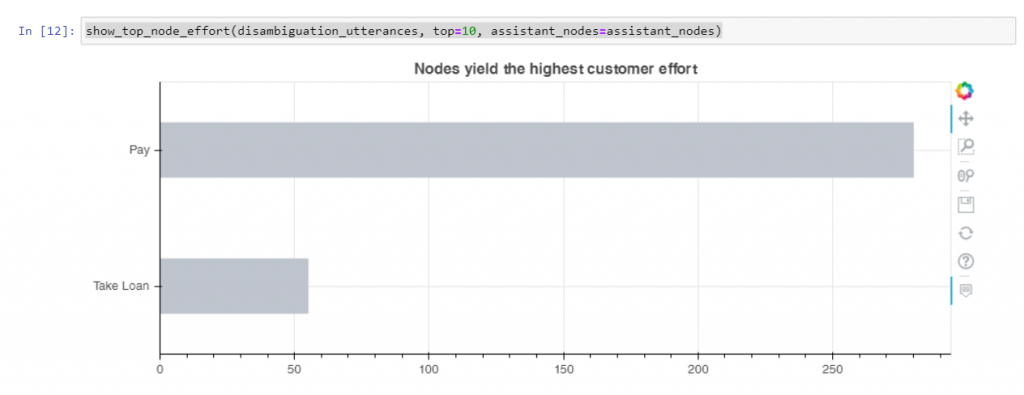Open the Bokeh help question-mark icon
This screenshot has height=395, width=1024.
(x=965, y=261)
